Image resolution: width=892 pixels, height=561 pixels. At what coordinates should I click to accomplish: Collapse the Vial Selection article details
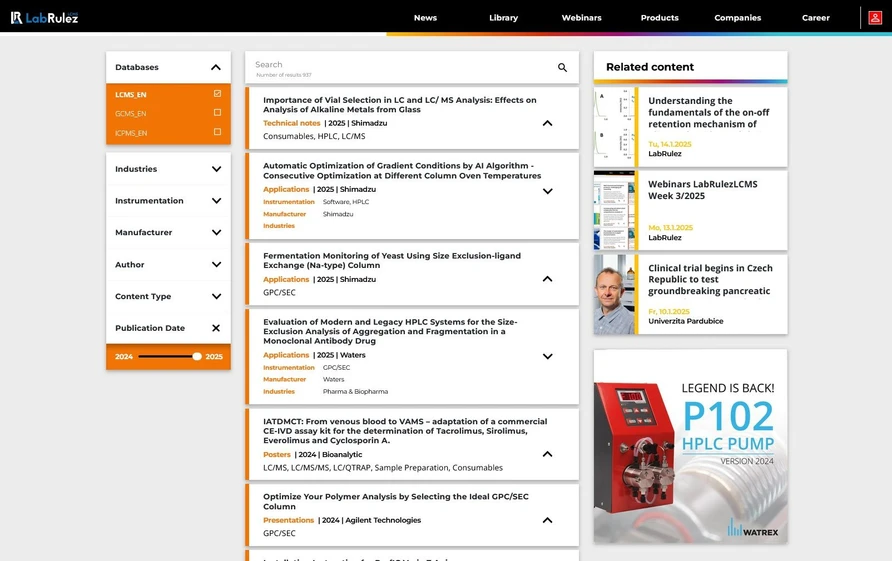tap(547, 123)
